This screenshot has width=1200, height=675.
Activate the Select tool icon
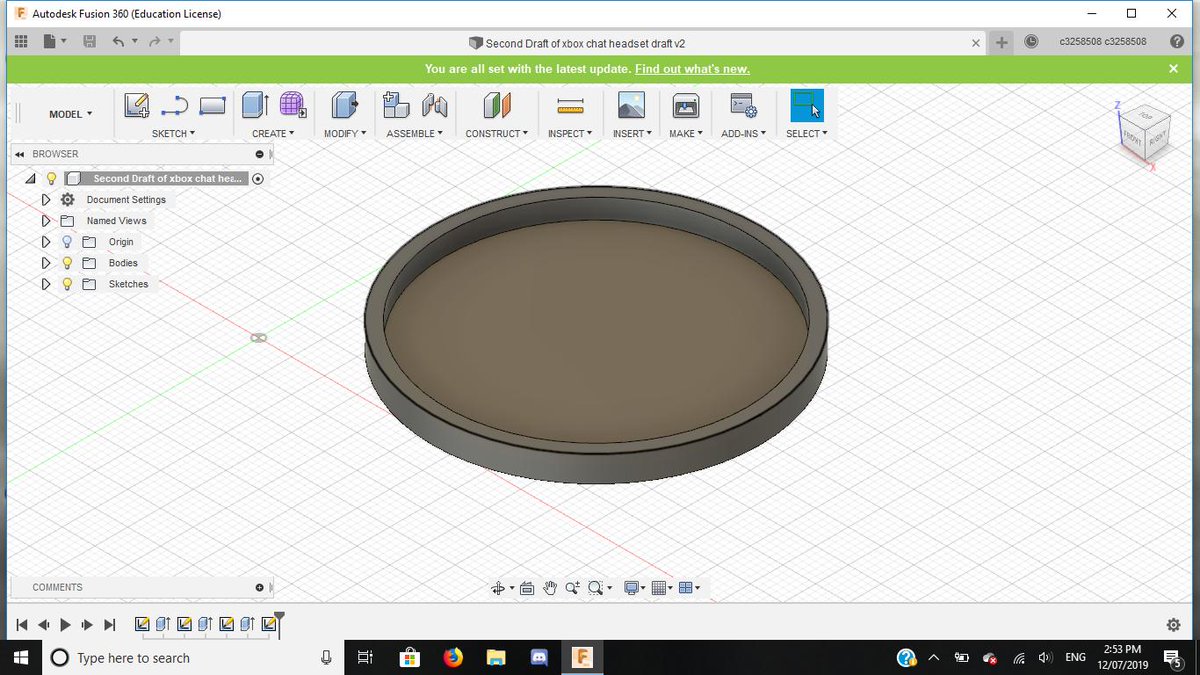(807, 105)
